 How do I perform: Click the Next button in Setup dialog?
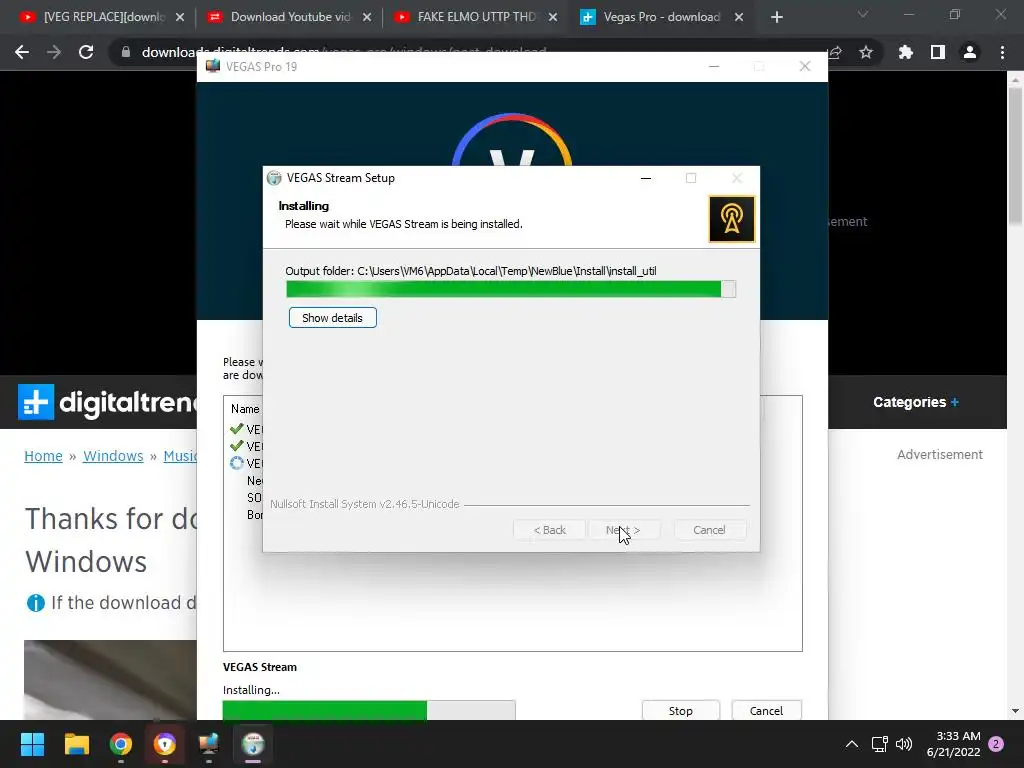[623, 530]
